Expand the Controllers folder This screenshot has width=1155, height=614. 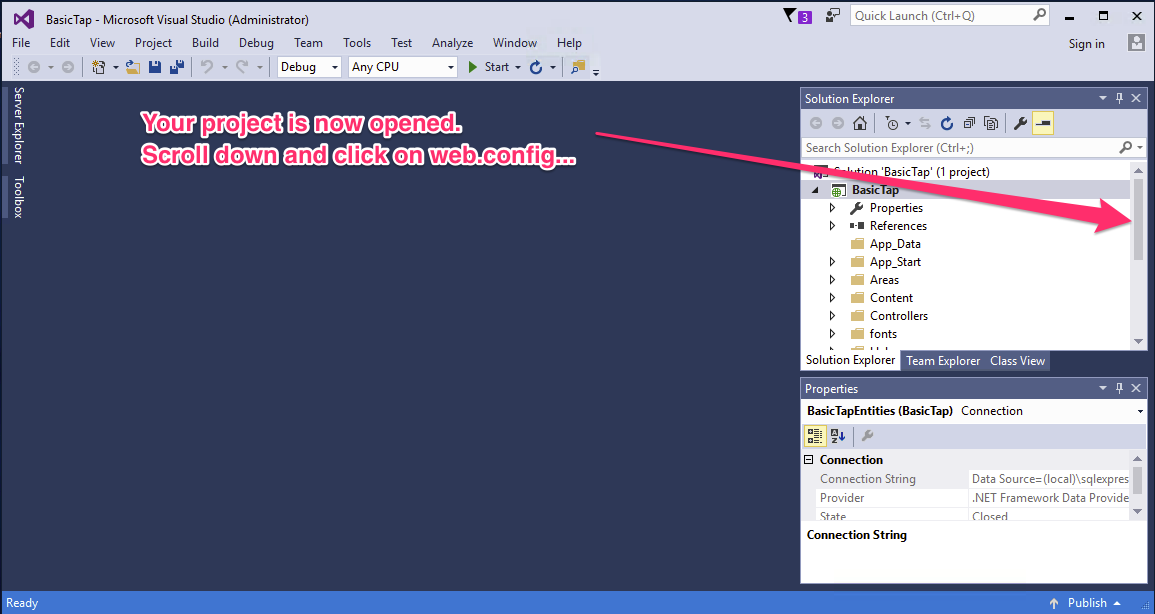tap(832, 316)
